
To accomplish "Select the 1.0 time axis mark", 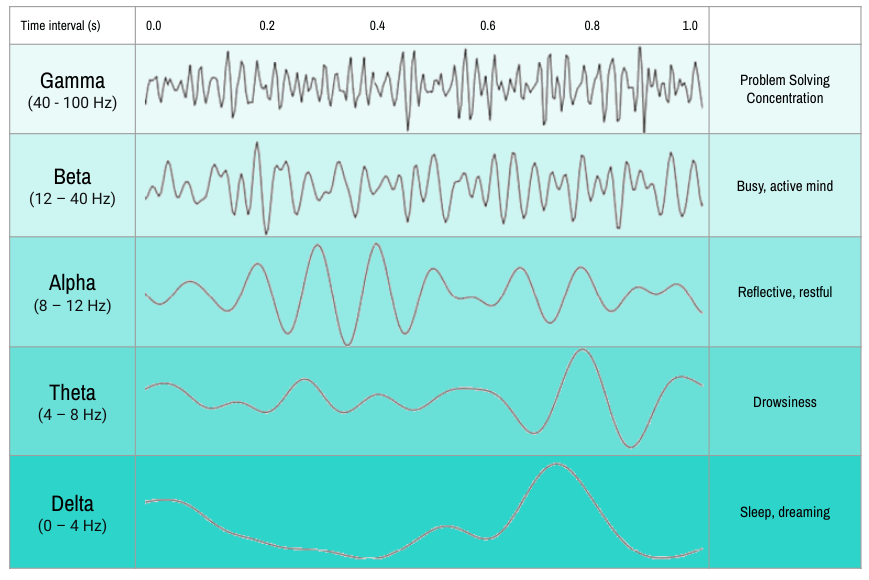I will point(689,25).
